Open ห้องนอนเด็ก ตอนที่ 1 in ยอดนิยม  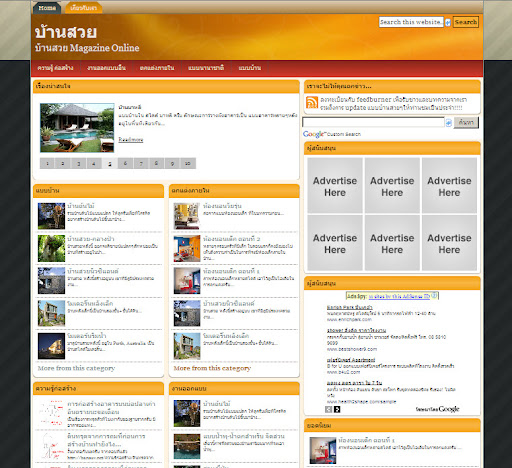[367, 440]
